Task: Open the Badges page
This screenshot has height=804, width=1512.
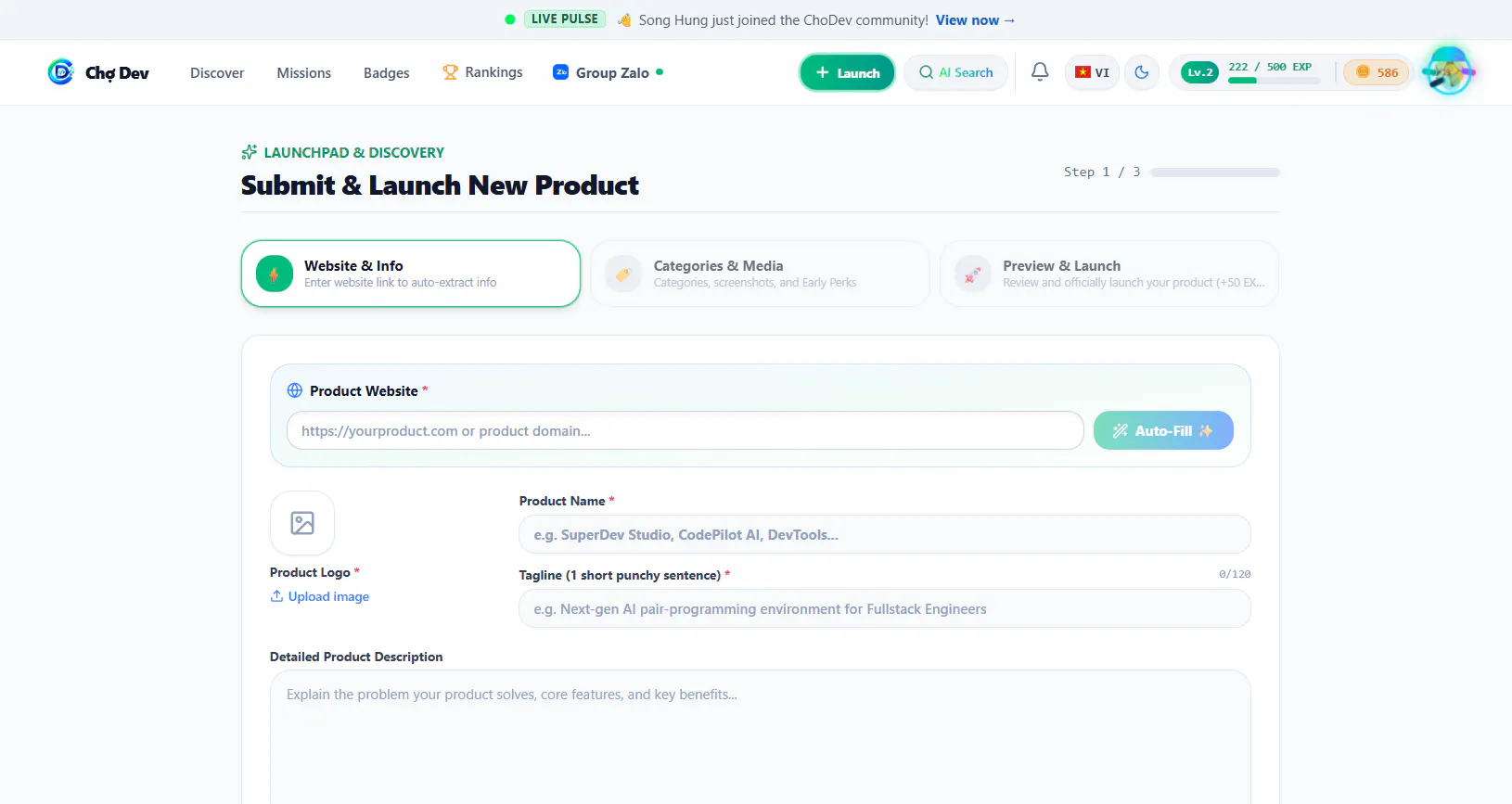Action: [x=387, y=72]
